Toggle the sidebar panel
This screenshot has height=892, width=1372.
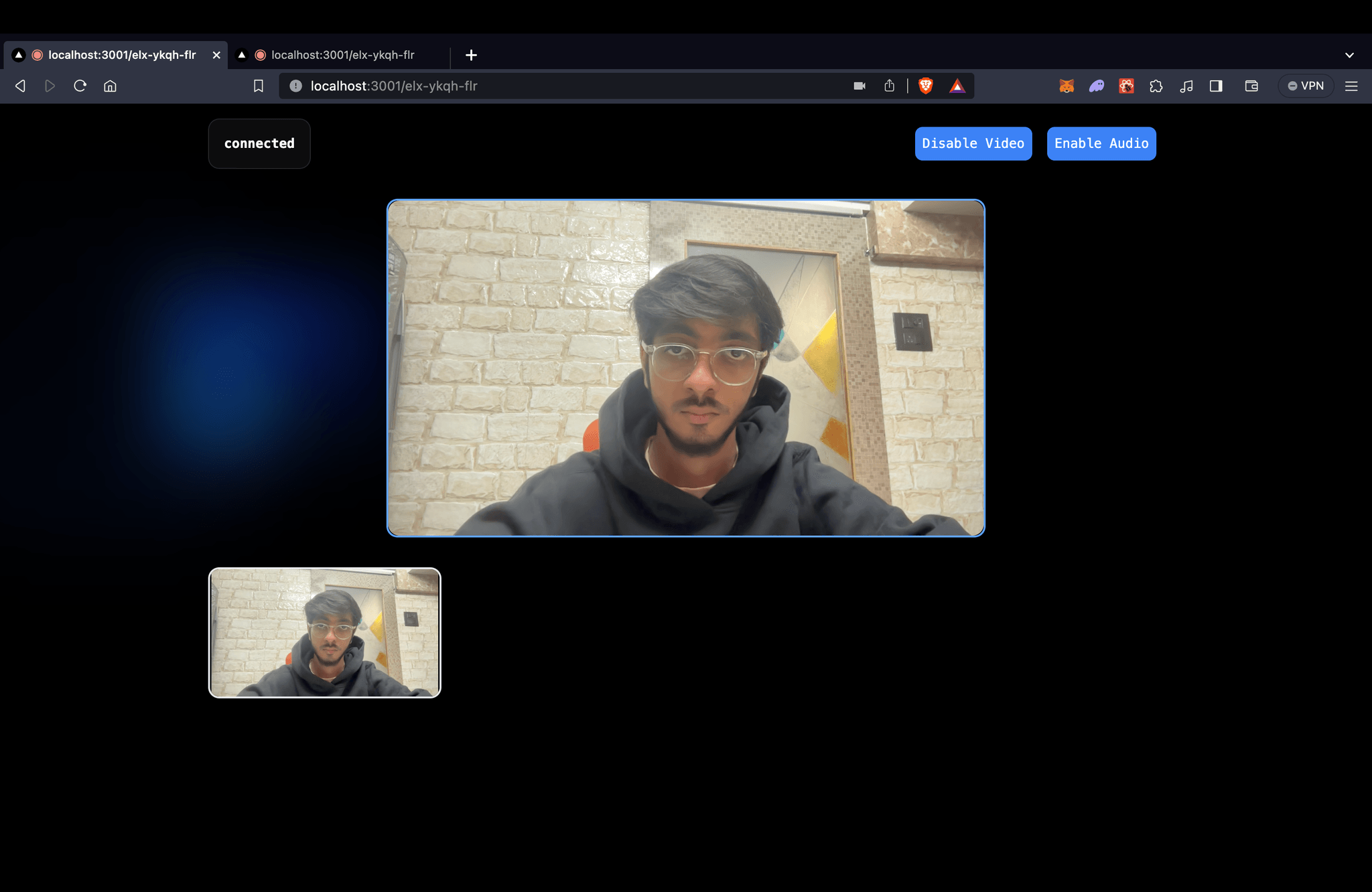[1216, 86]
